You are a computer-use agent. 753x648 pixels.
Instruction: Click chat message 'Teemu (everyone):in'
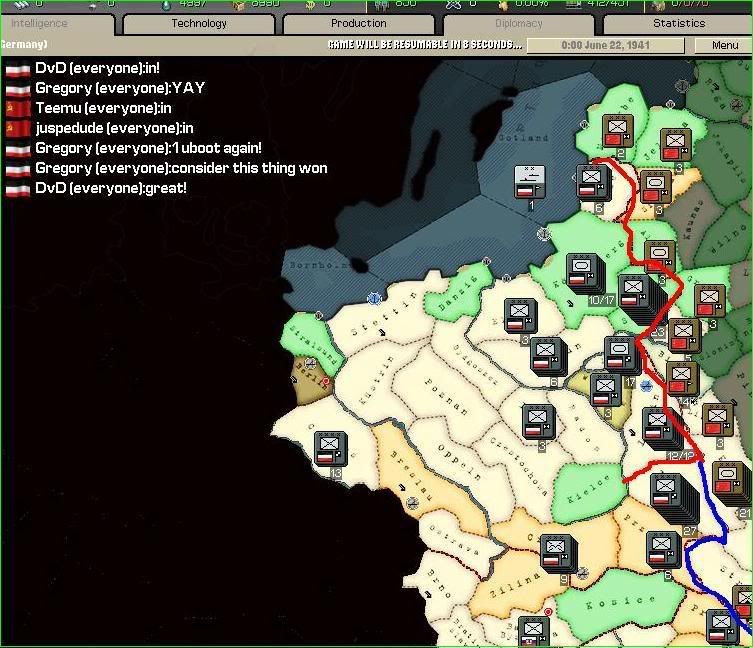(x=88, y=108)
